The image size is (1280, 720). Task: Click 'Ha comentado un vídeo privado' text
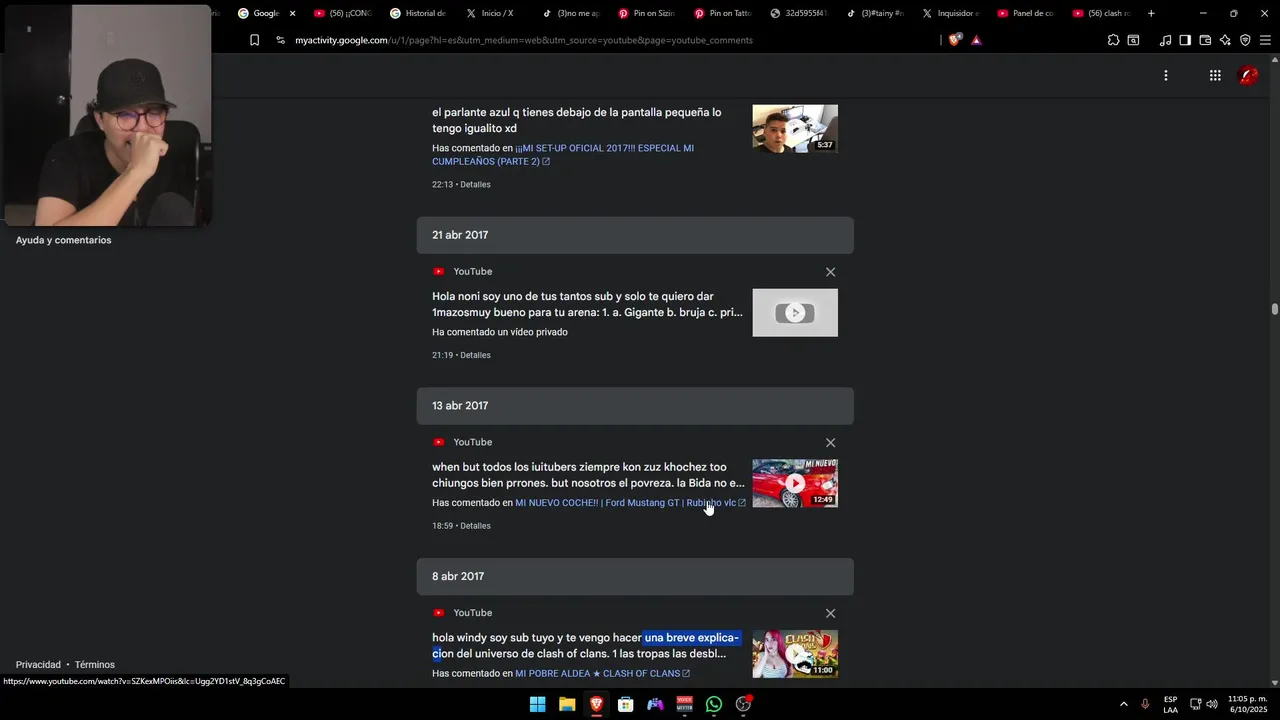(500, 332)
